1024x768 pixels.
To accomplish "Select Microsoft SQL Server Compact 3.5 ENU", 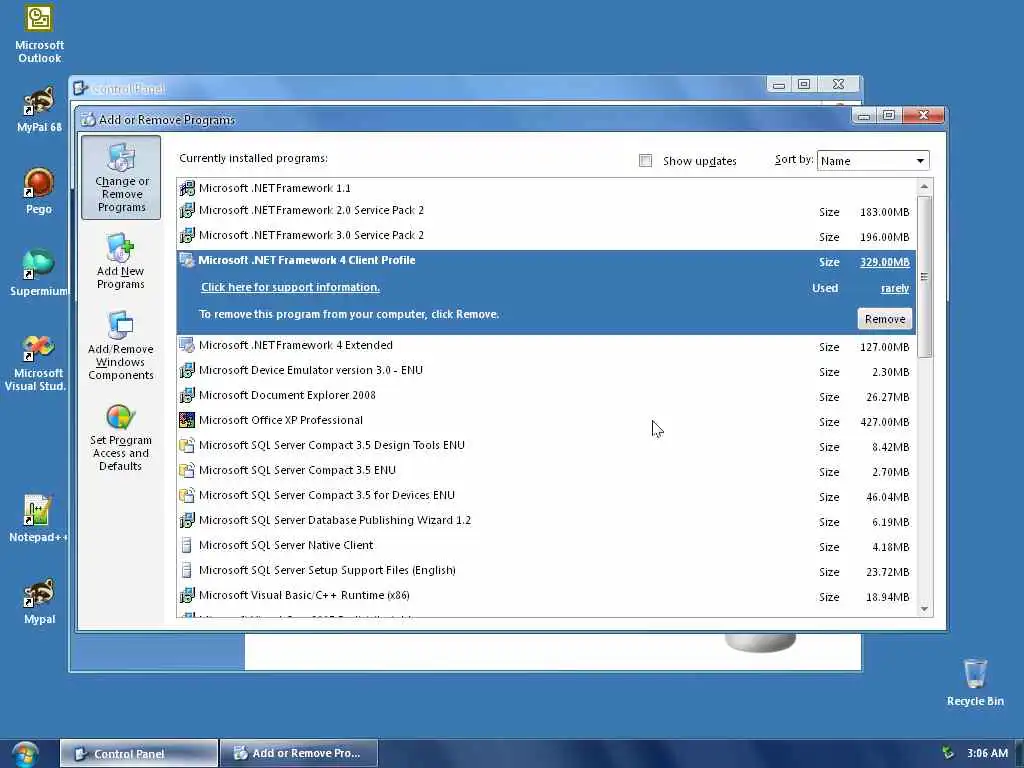I will click(546, 471).
